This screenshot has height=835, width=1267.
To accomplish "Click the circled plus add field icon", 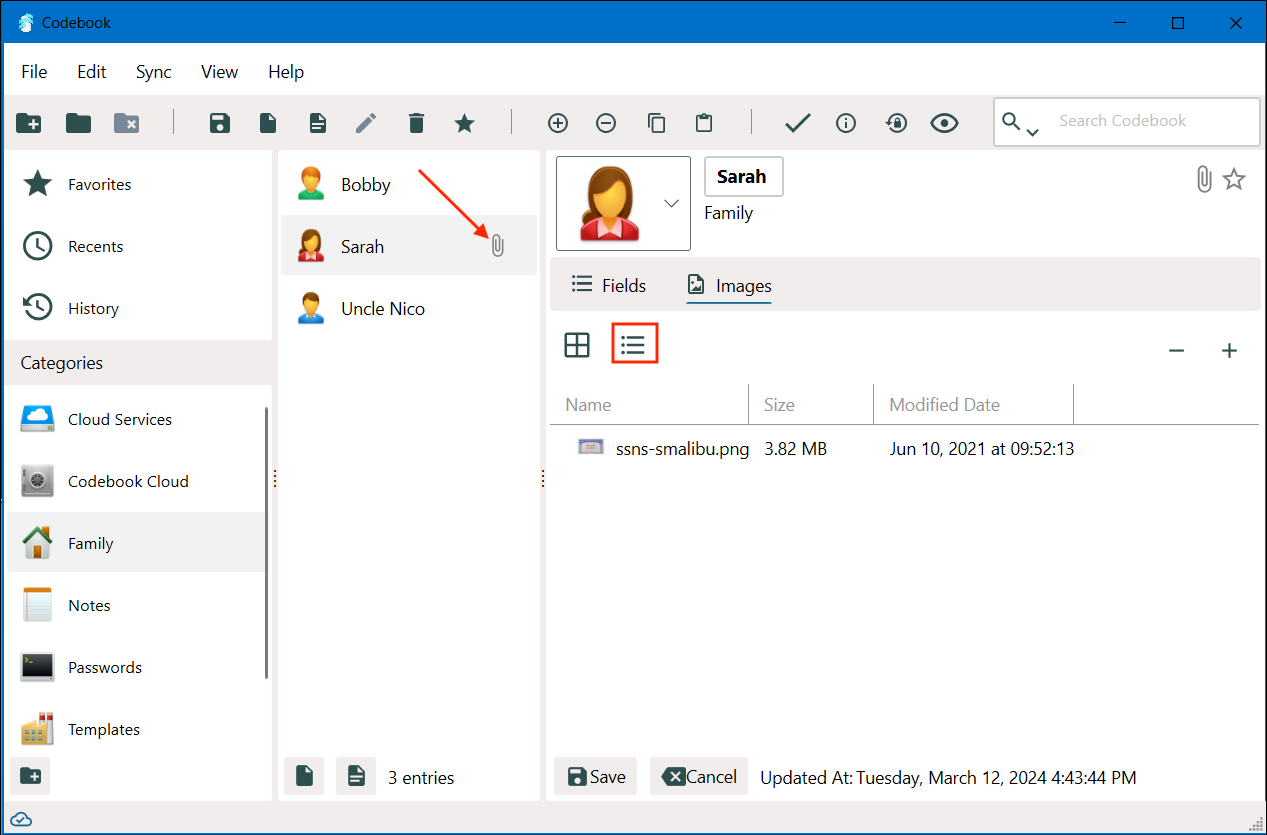I will pyautogui.click(x=558, y=123).
